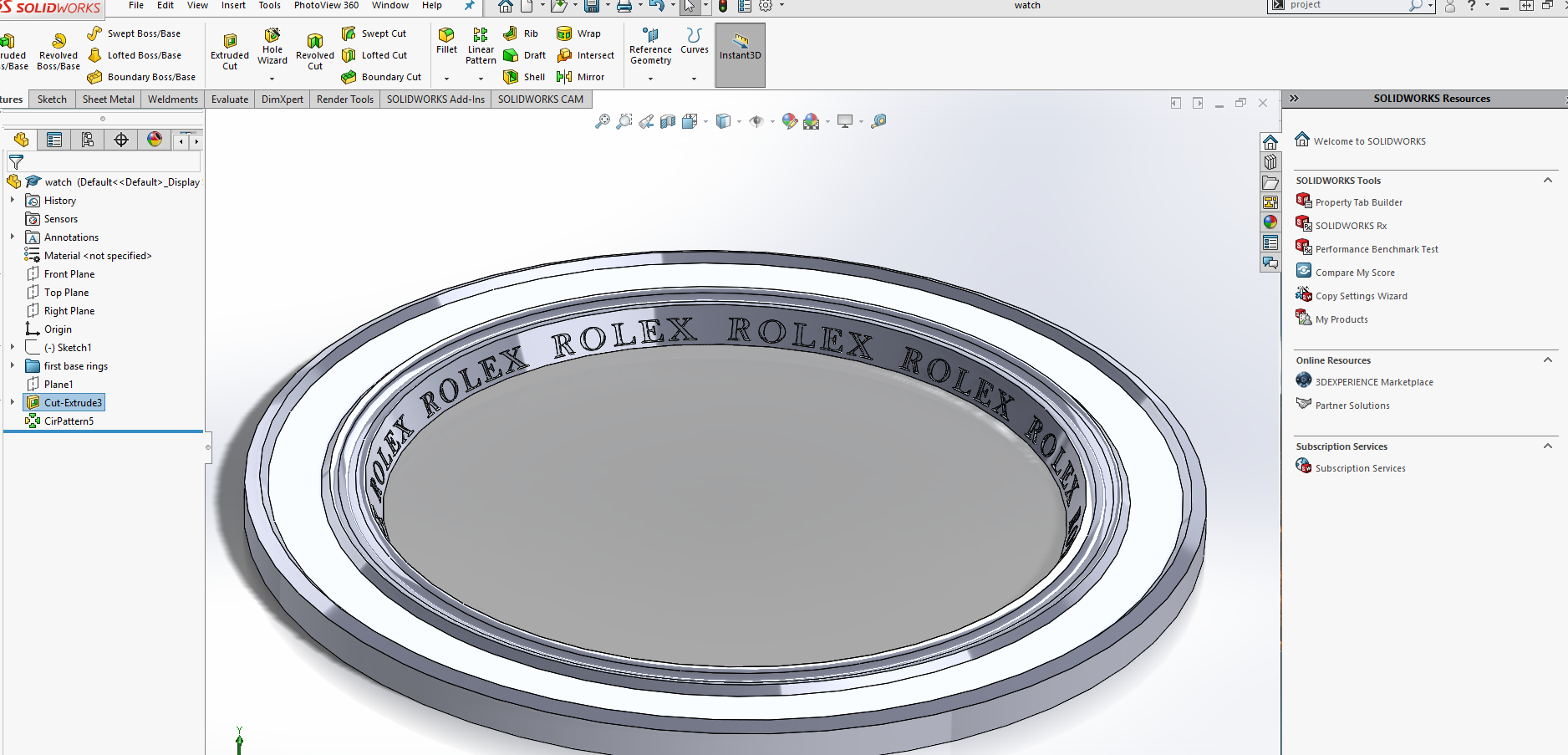Collapse the Subscription Services section
This screenshot has height=755, width=1568.
tap(1548, 446)
